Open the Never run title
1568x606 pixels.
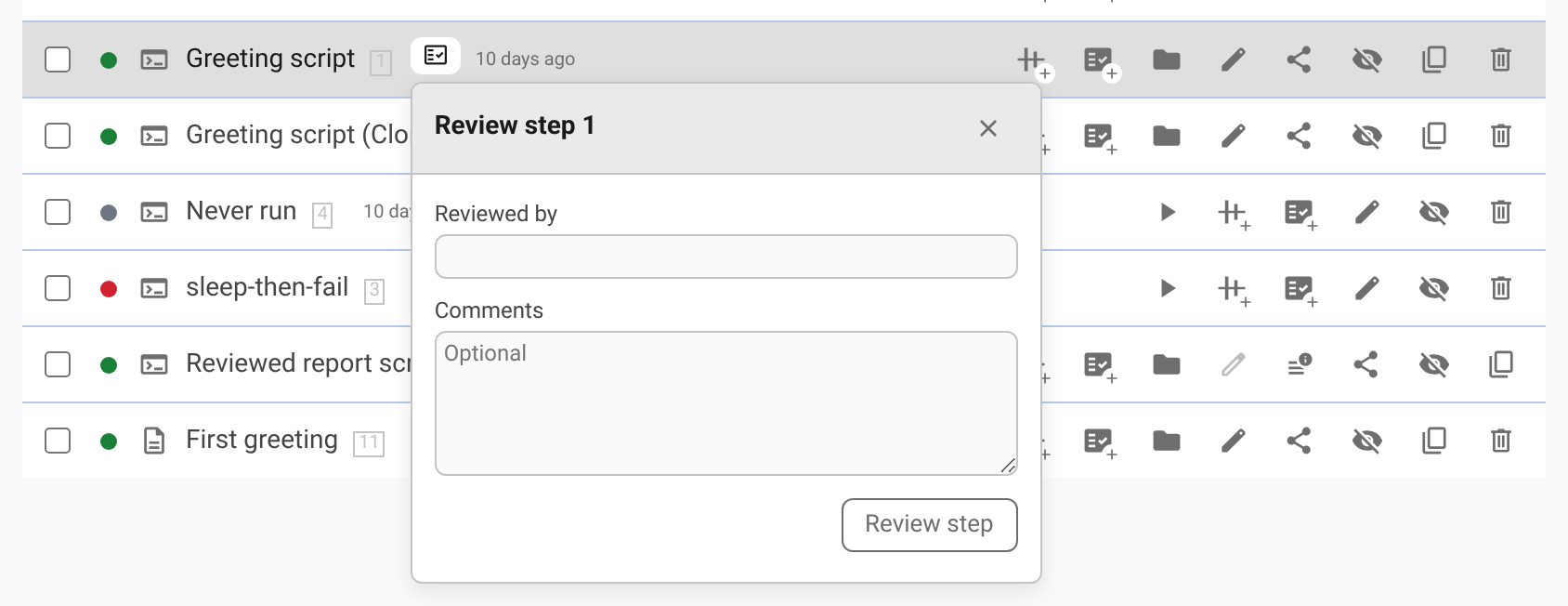coord(242,211)
